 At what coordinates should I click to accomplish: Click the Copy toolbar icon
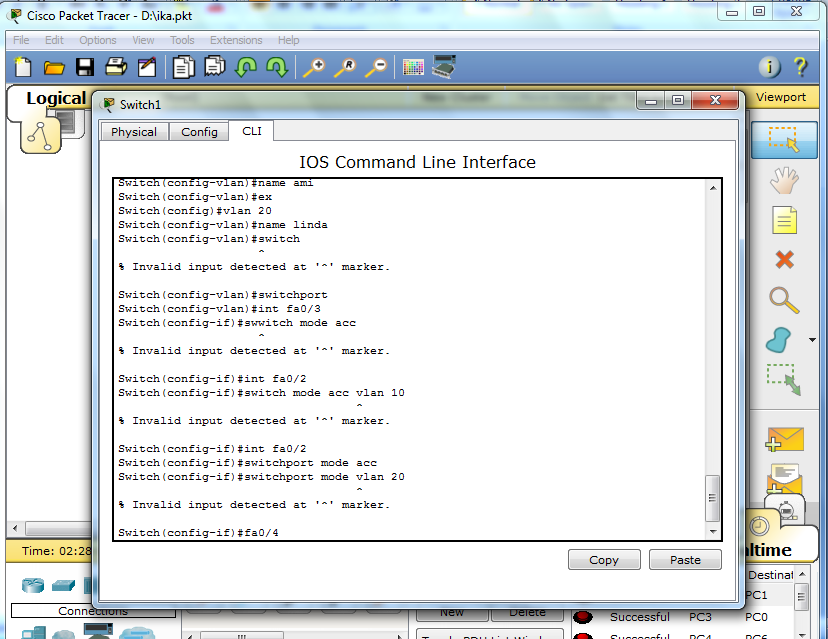point(184,68)
